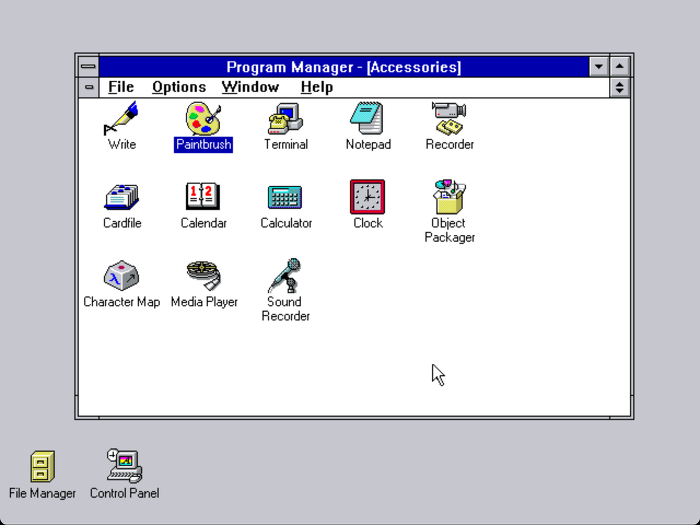Click the Write label text

122,145
